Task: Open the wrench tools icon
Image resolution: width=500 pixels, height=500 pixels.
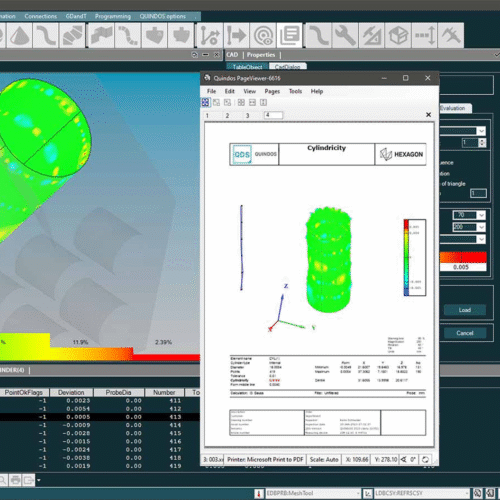Action: coord(345,35)
